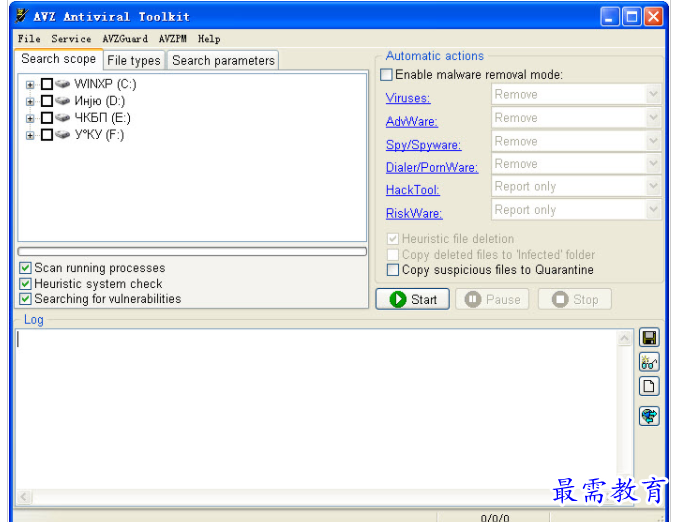Image resolution: width=674 pixels, height=522 pixels.
Task: Open the AVZPM menu
Action: pos(173,39)
